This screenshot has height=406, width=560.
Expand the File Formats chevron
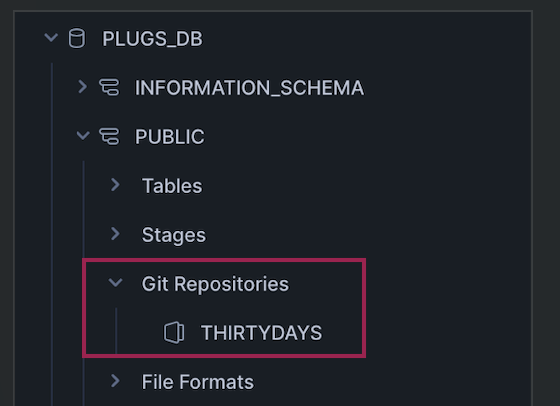point(115,381)
